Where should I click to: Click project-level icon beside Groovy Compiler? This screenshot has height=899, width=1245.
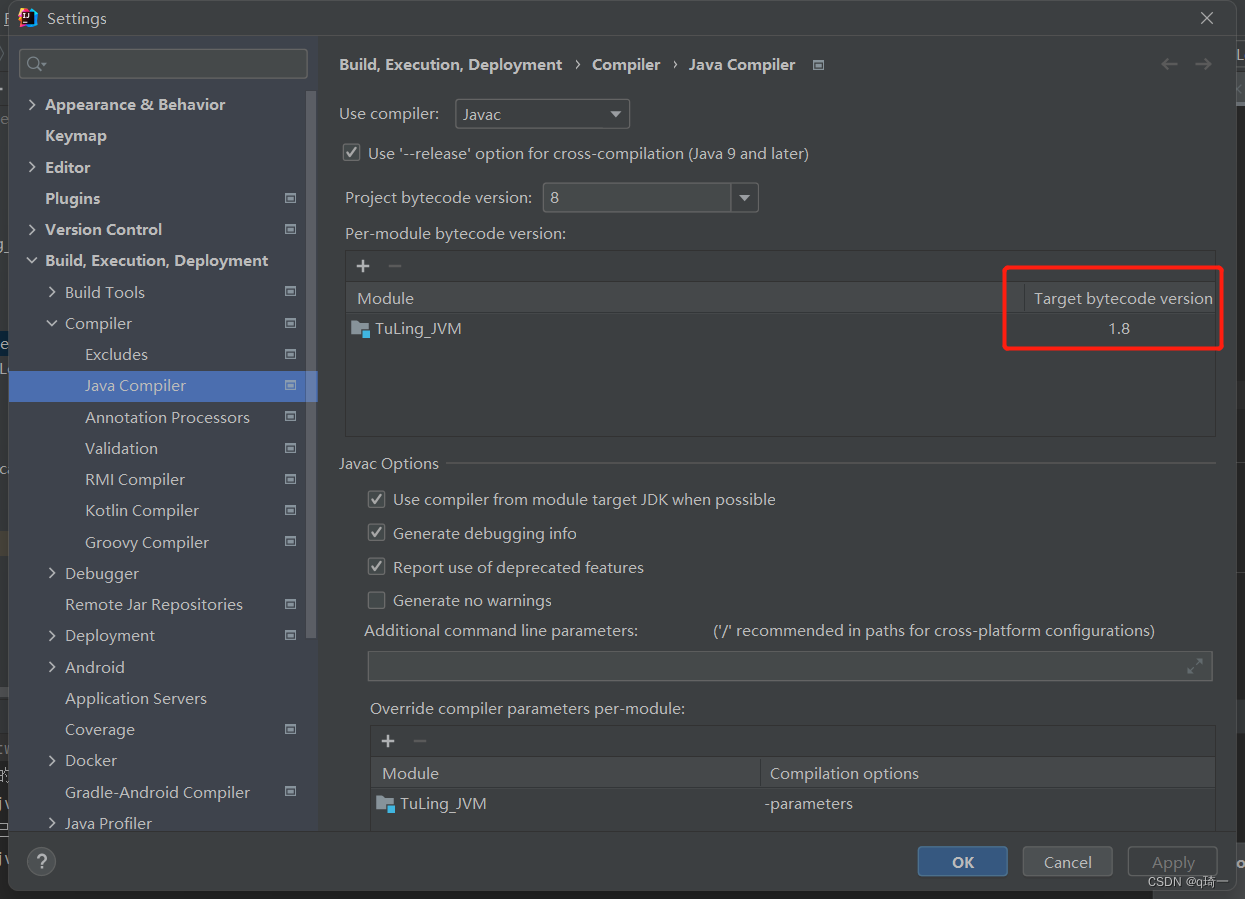(x=291, y=542)
